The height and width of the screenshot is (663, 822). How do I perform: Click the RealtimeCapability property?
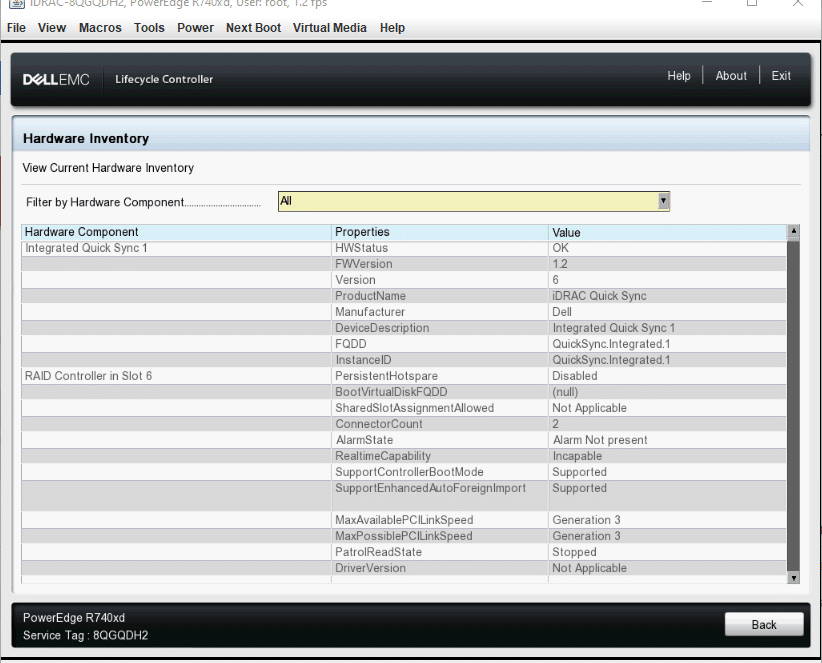tap(383, 456)
